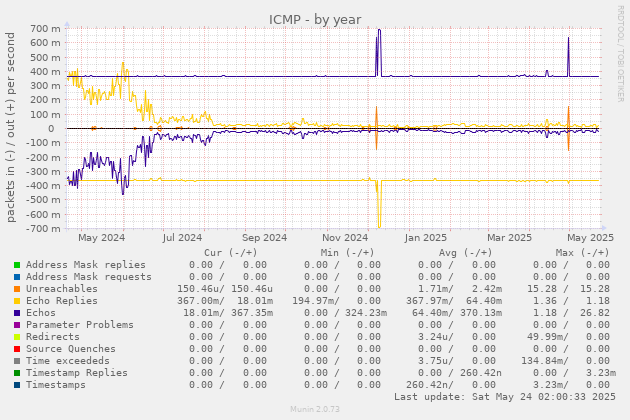The width and height of the screenshot is (630, 420).
Task: Click the 'Munin 2.0.73' version text
Action: 315,409
